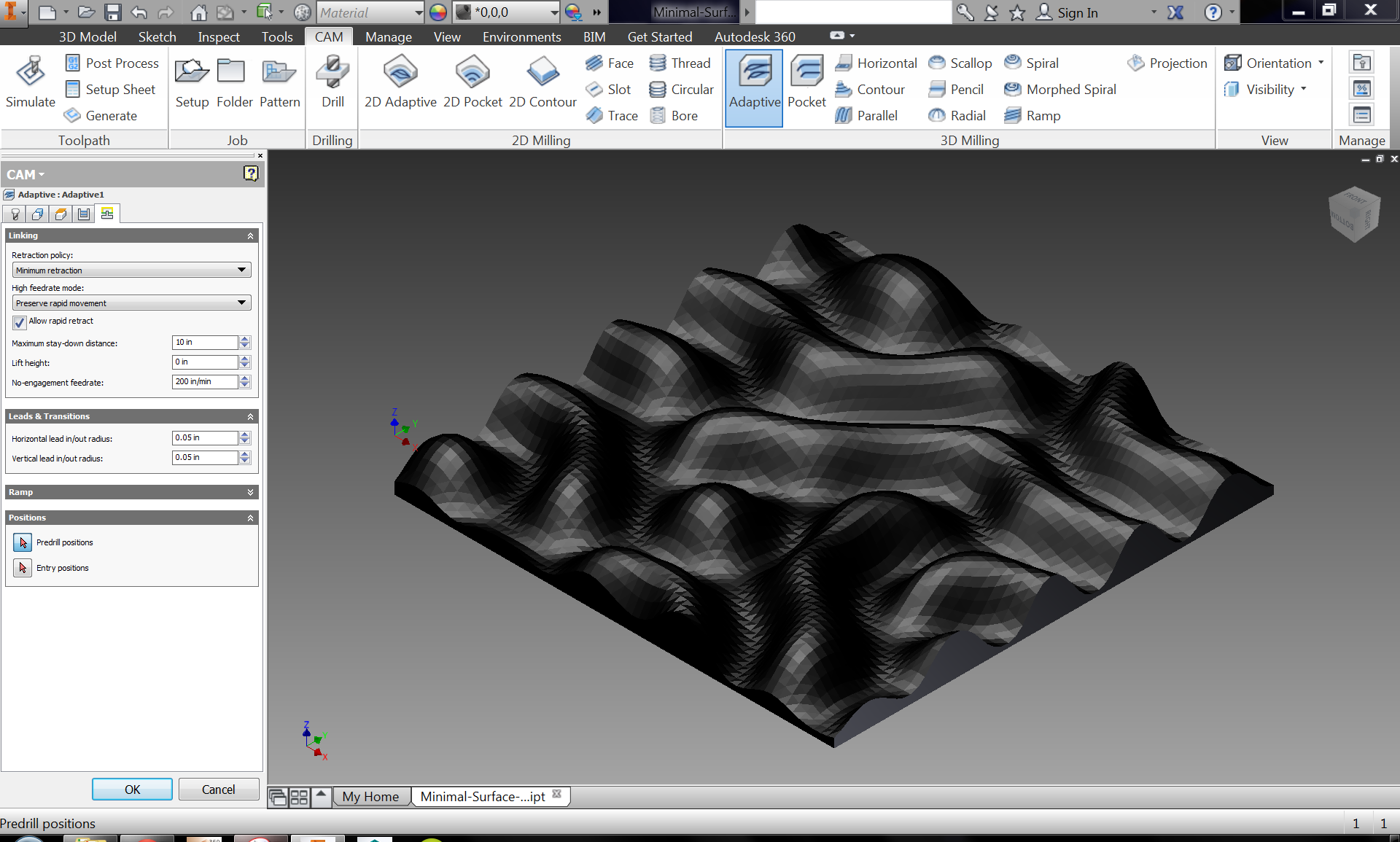Open the High feedrate mode dropdown

click(129, 303)
